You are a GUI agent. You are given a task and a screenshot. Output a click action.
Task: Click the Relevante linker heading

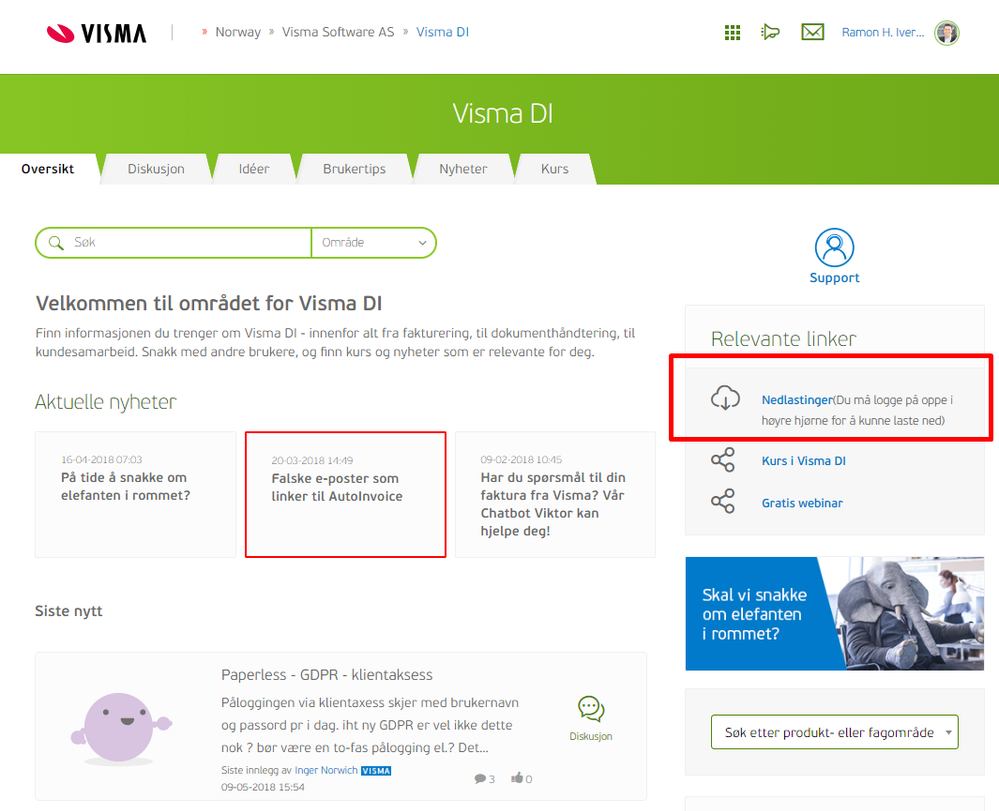[x=783, y=339]
